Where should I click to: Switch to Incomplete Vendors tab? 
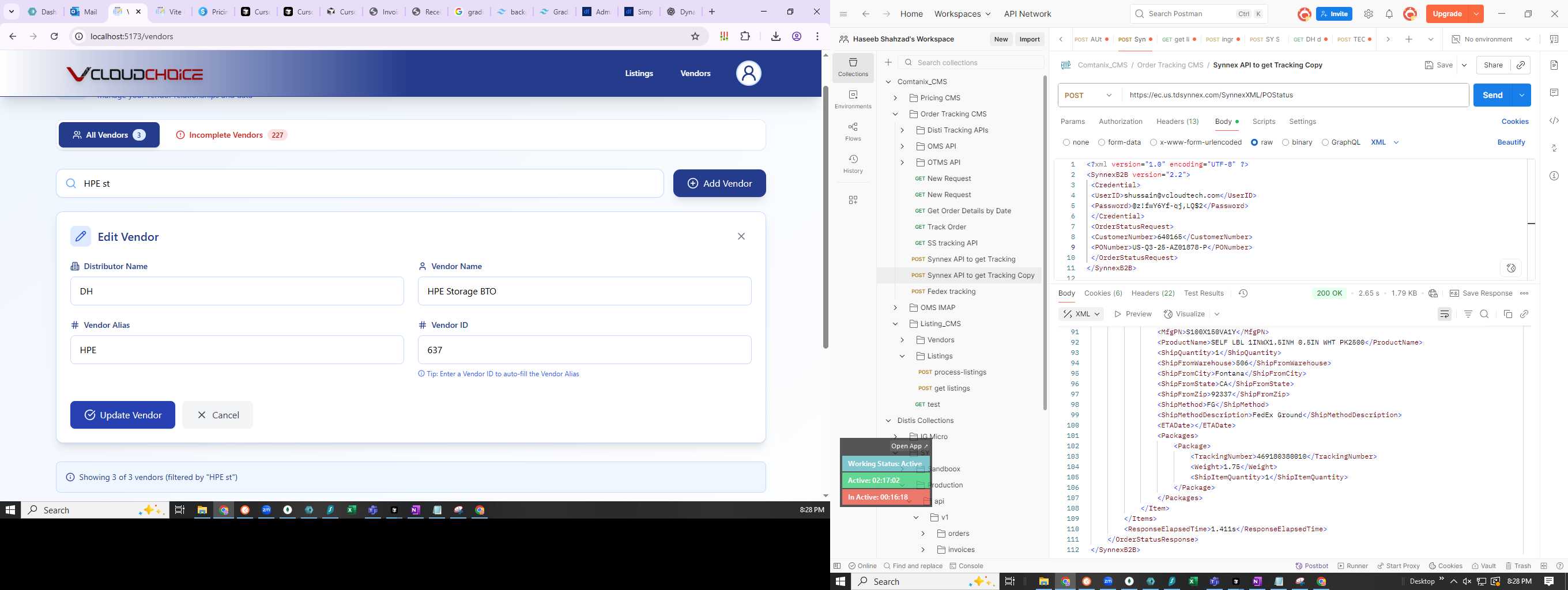(231, 135)
